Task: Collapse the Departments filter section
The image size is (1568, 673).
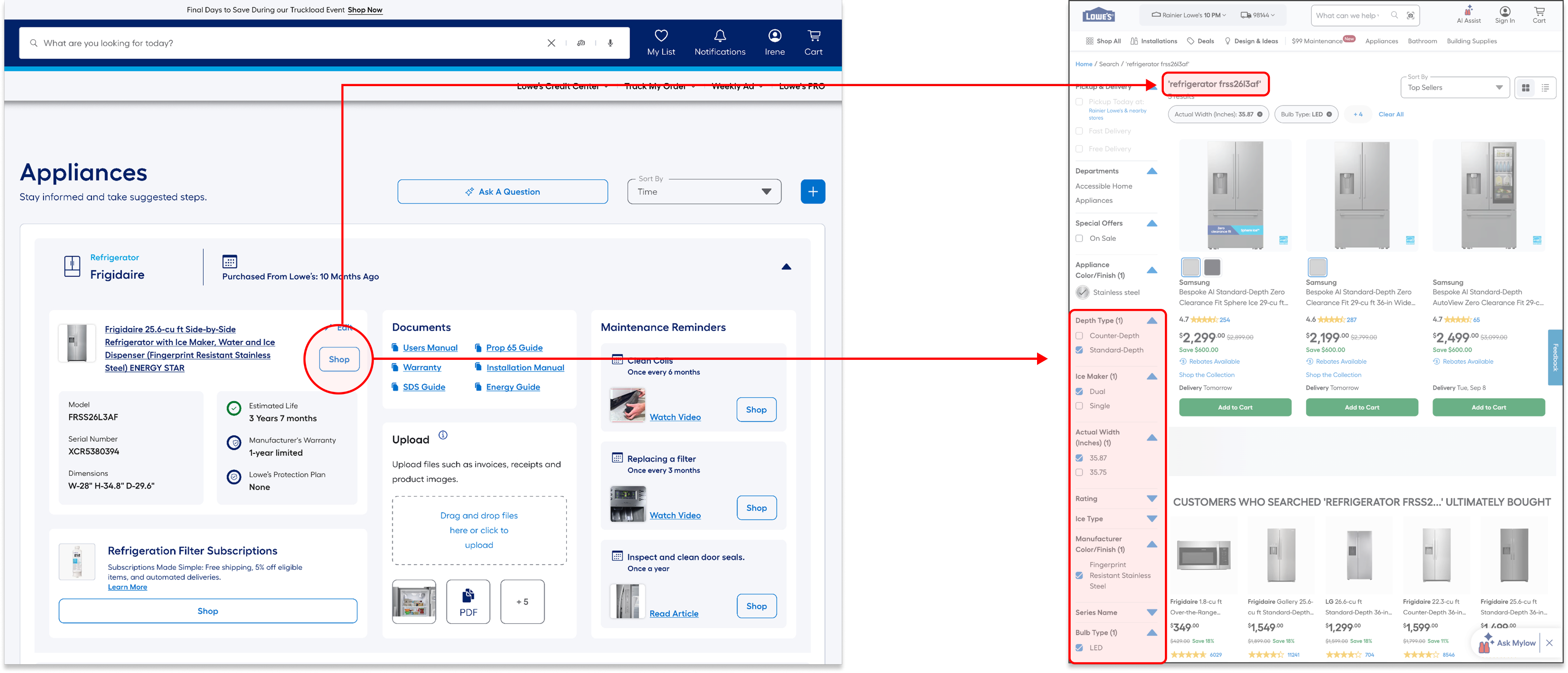Action: pyautogui.click(x=1151, y=171)
